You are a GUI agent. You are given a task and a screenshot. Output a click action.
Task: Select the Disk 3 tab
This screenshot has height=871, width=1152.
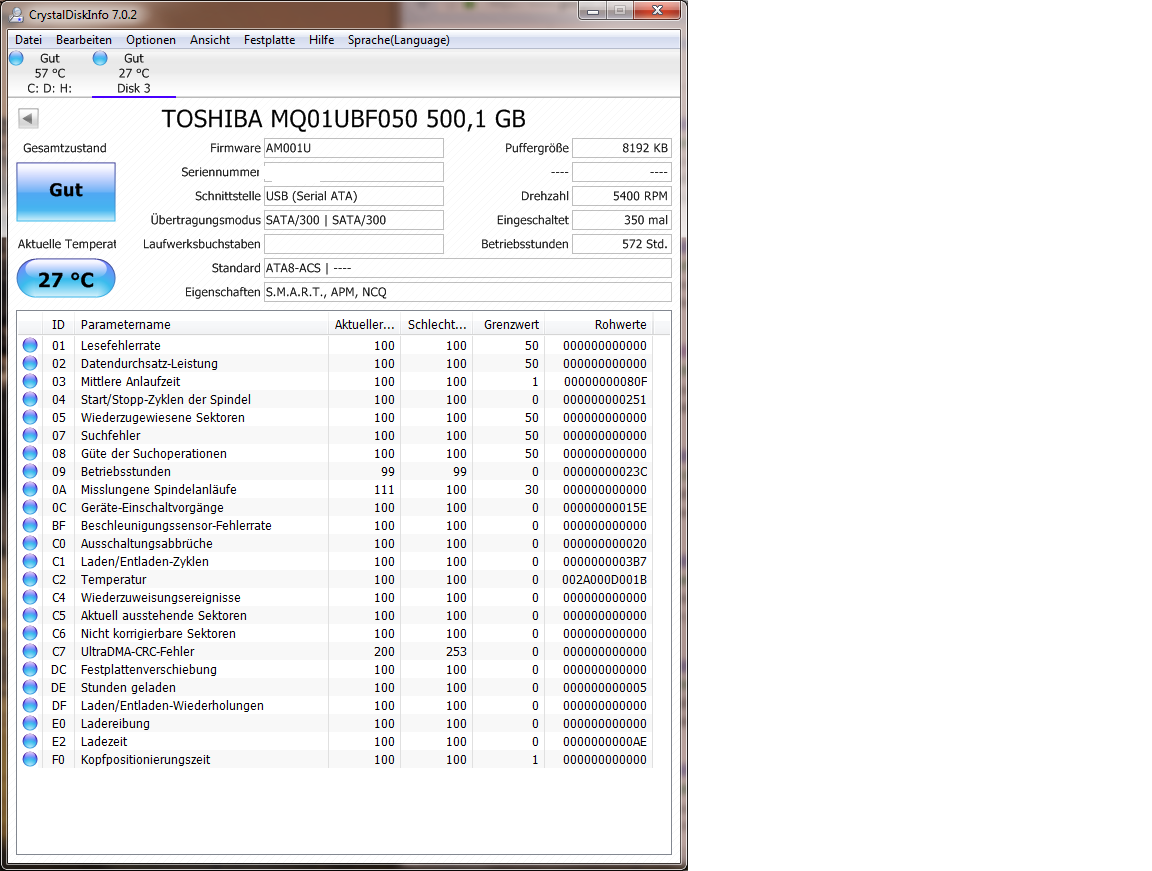click(134, 73)
